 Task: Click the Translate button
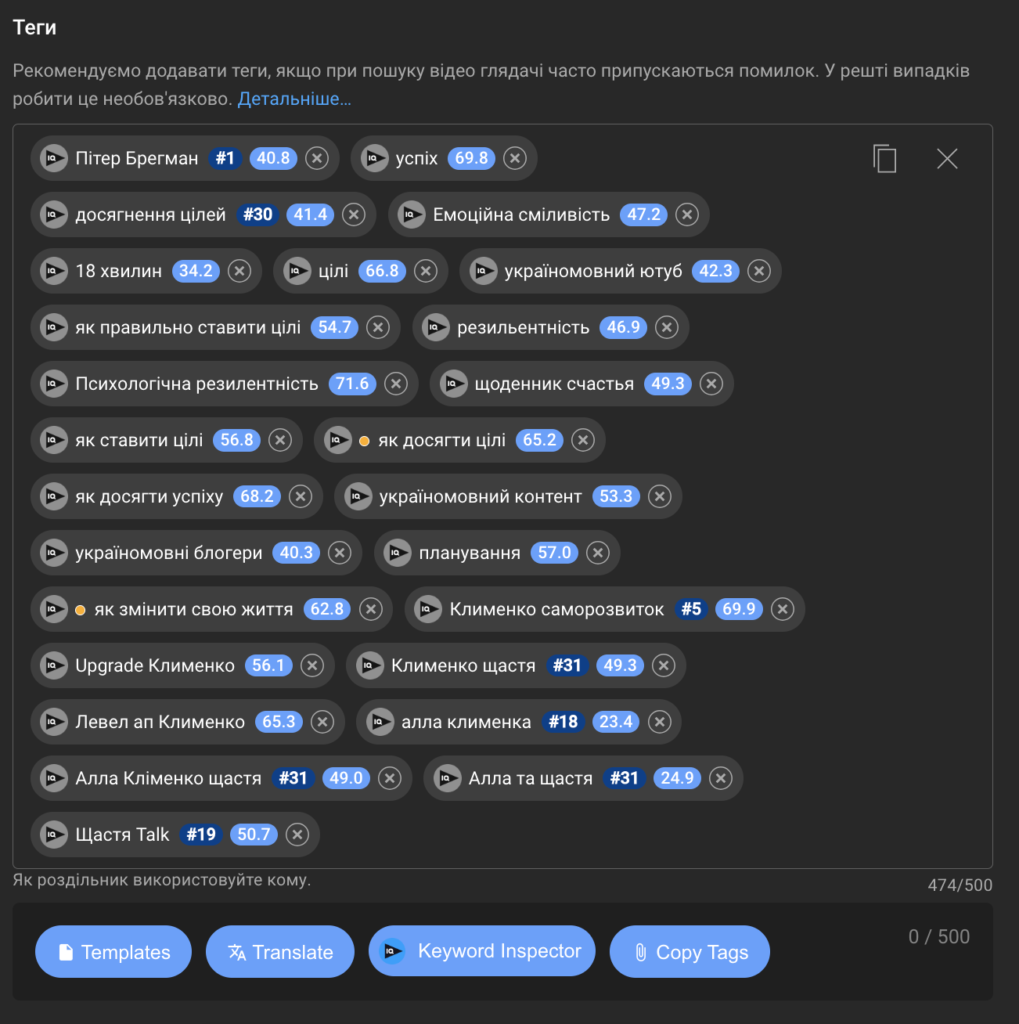coord(280,952)
